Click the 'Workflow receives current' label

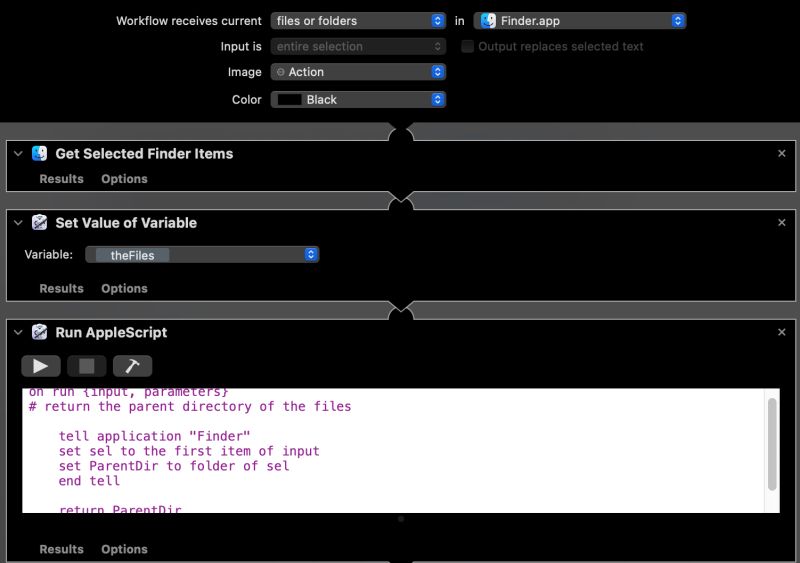(189, 21)
